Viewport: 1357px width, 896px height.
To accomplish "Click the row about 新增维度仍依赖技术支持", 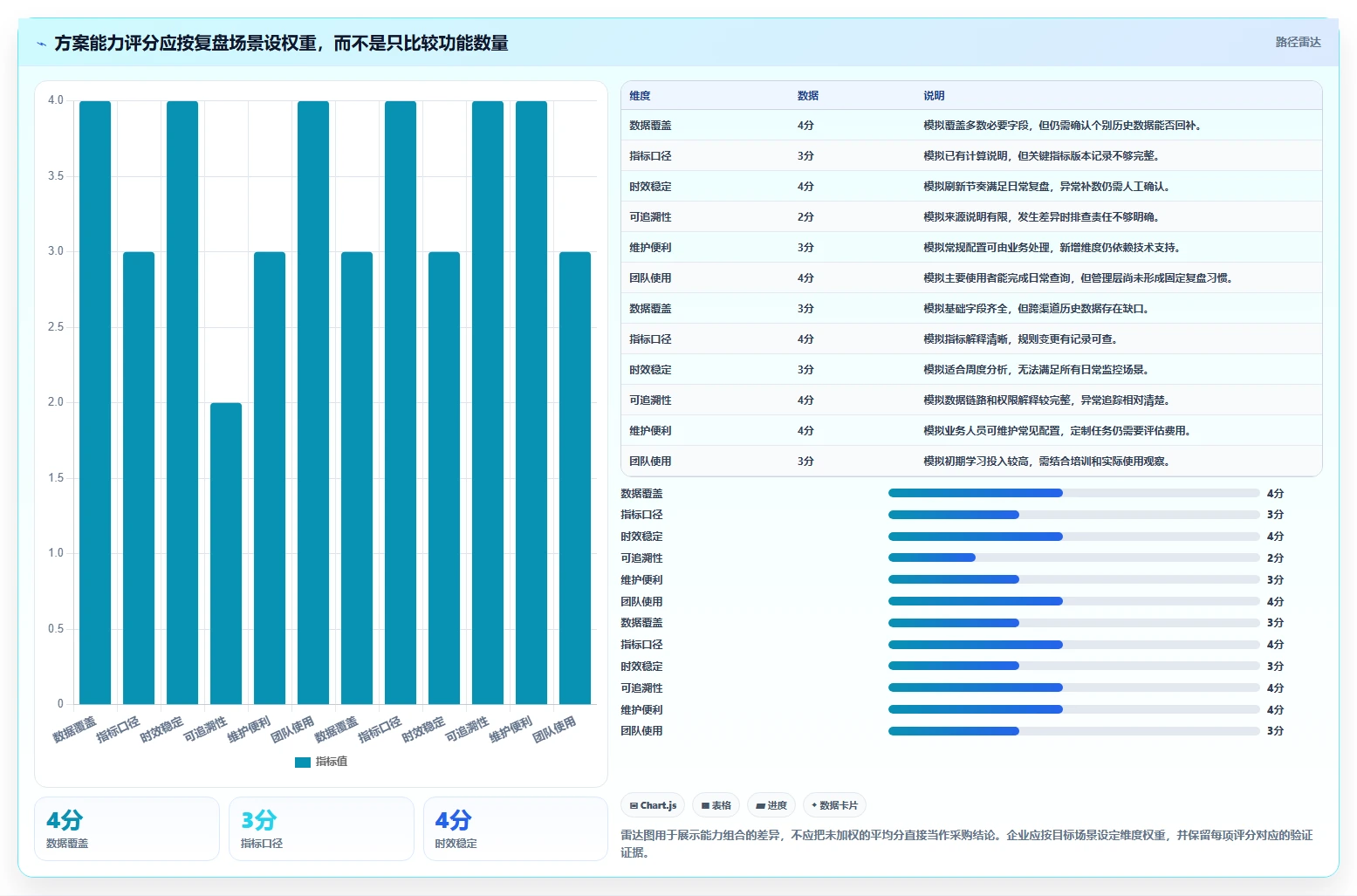I will click(x=971, y=248).
